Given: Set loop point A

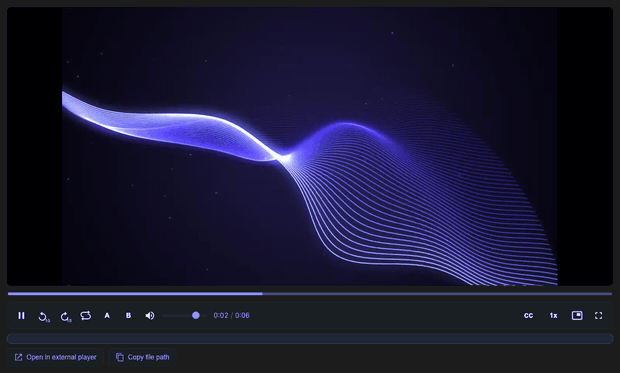Looking at the screenshot, I should [x=107, y=316].
